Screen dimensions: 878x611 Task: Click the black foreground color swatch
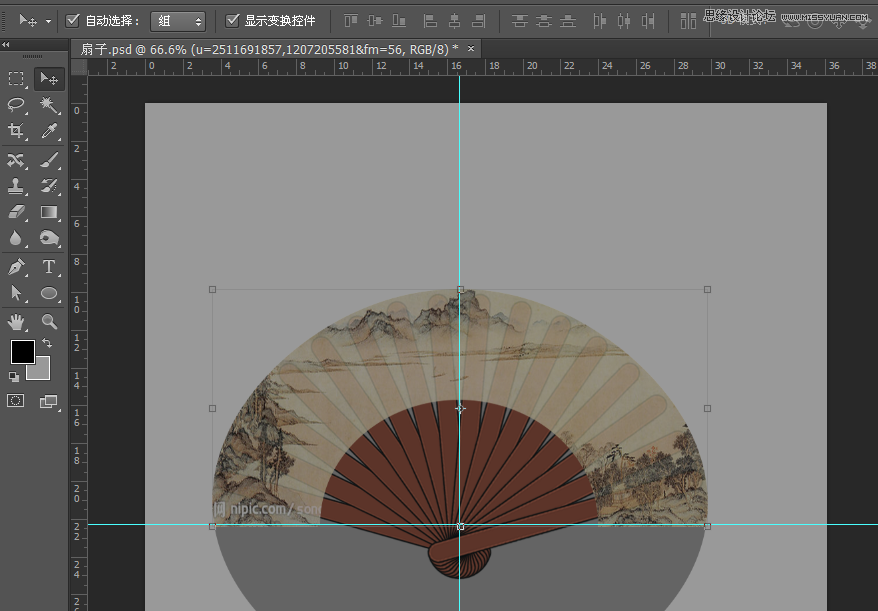[x=22, y=352]
